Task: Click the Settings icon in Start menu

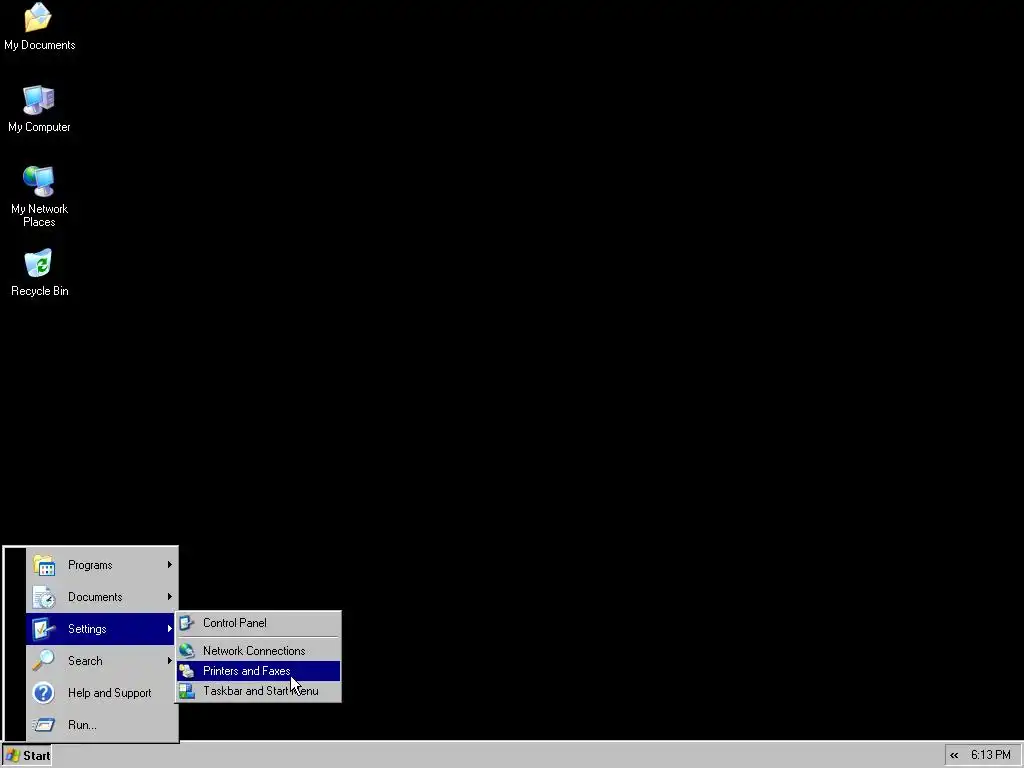Action: pyautogui.click(x=44, y=629)
